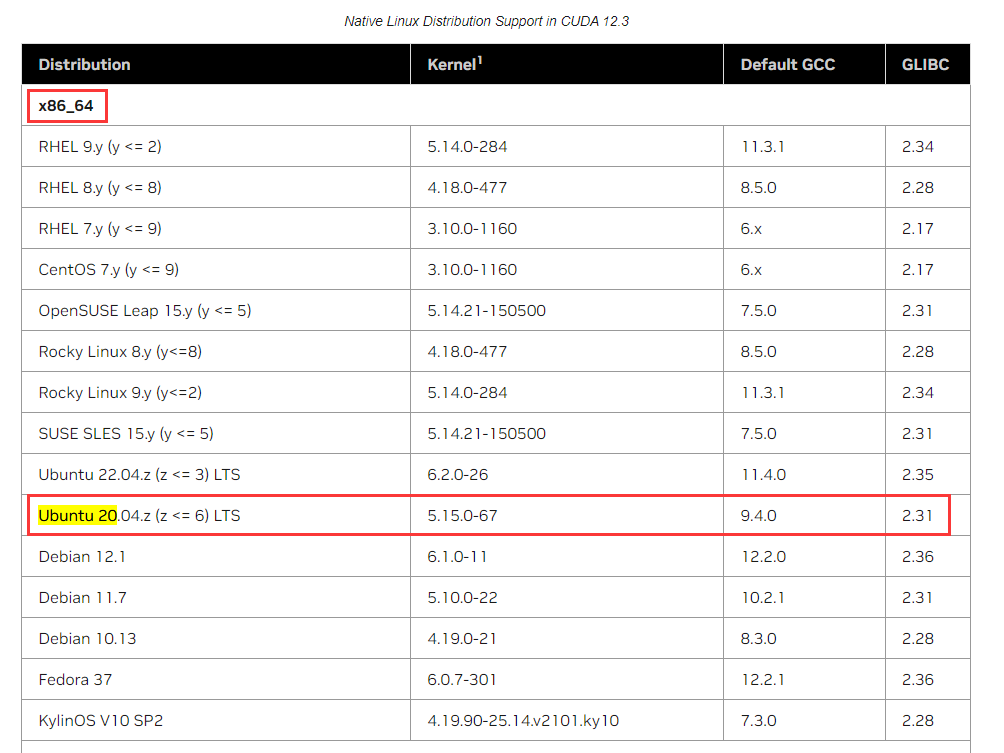Click kernel 5.10.0-22 in Debian 11.7 row
Screen dimensions: 1004x753
pyautogui.click(x=462, y=597)
